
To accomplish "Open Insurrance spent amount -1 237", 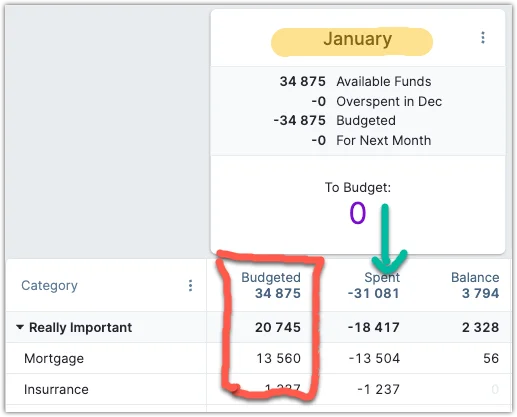I will (378, 389).
